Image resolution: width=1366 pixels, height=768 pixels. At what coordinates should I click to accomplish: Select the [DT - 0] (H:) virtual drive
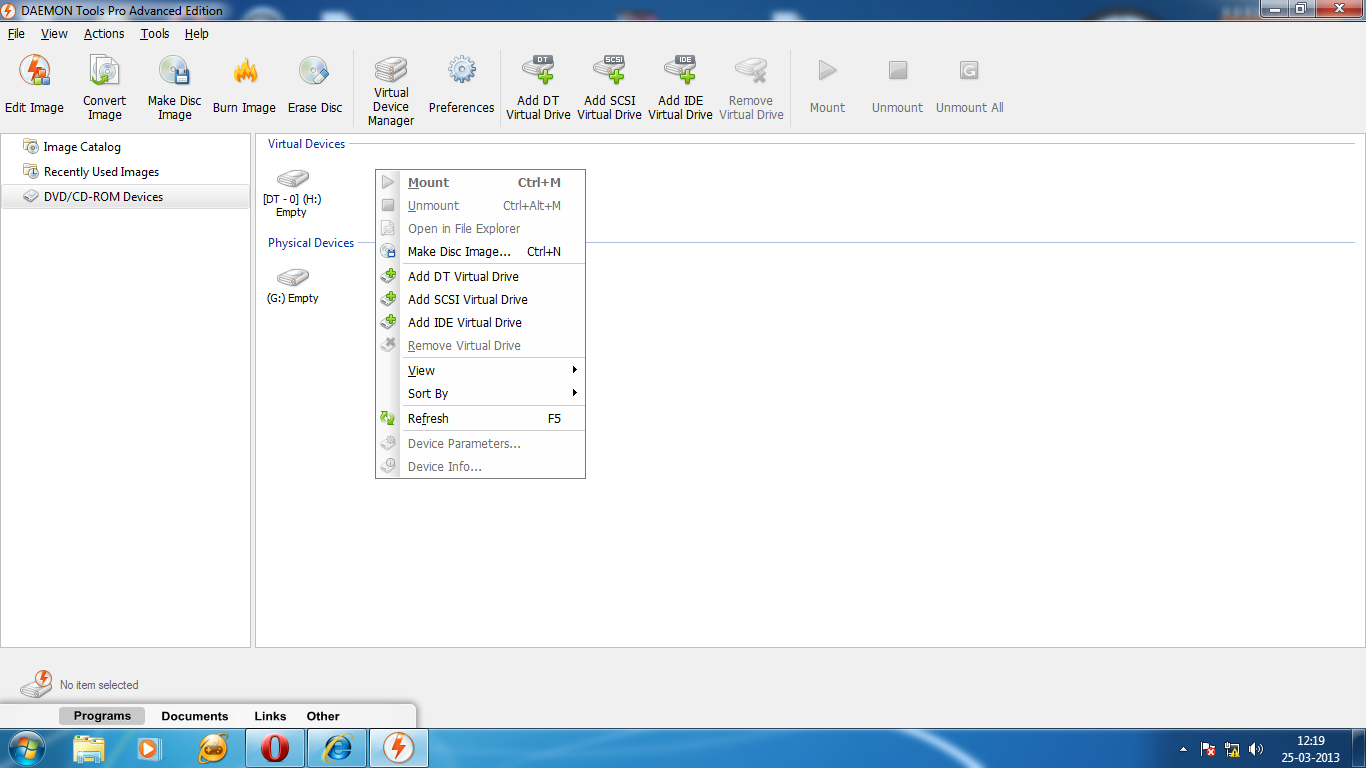point(292,193)
